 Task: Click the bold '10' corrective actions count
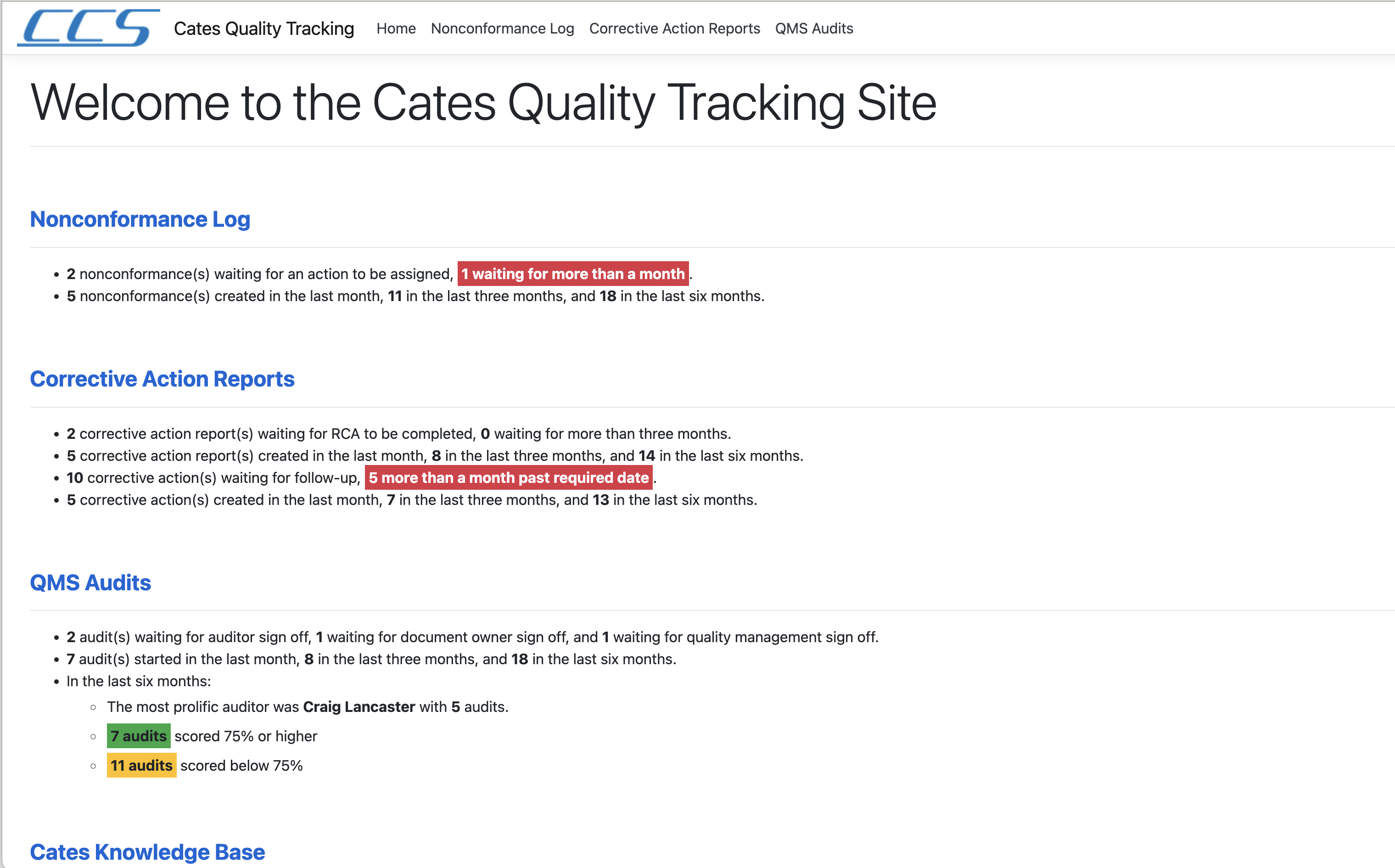coord(75,478)
